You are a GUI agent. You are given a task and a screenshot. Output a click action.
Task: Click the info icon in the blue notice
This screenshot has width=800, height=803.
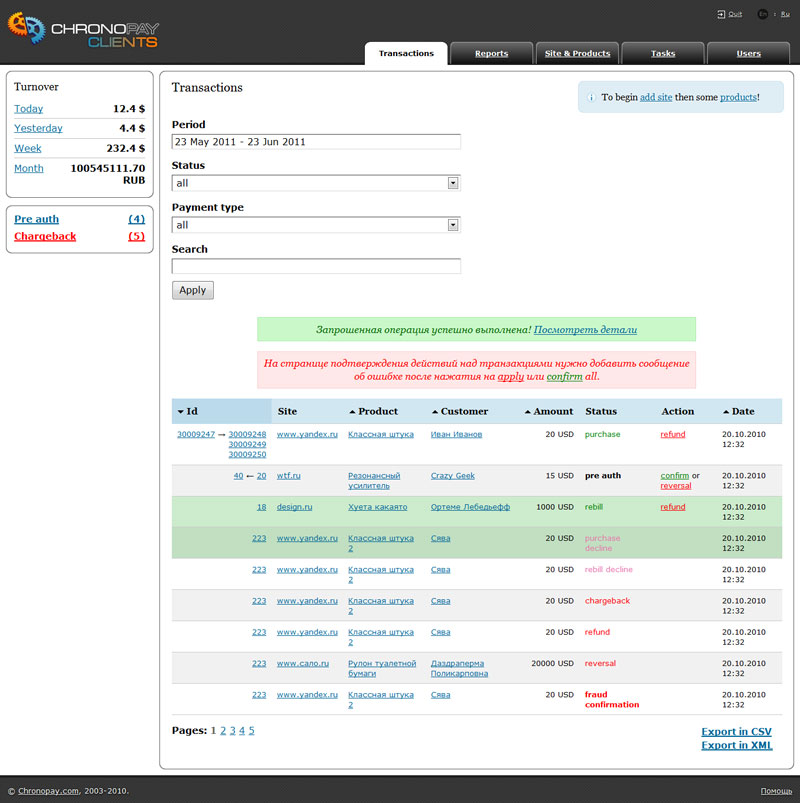click(591, 97)
